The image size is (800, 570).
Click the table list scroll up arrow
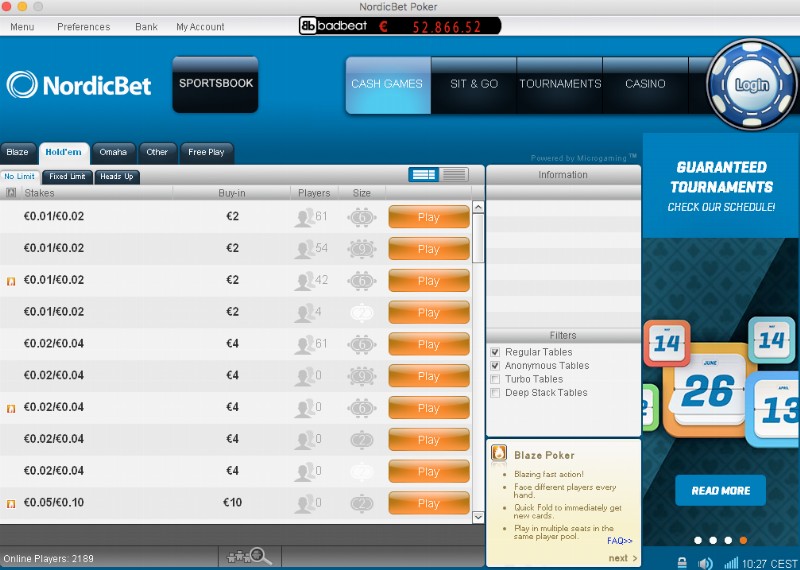(x=478, y=207)
